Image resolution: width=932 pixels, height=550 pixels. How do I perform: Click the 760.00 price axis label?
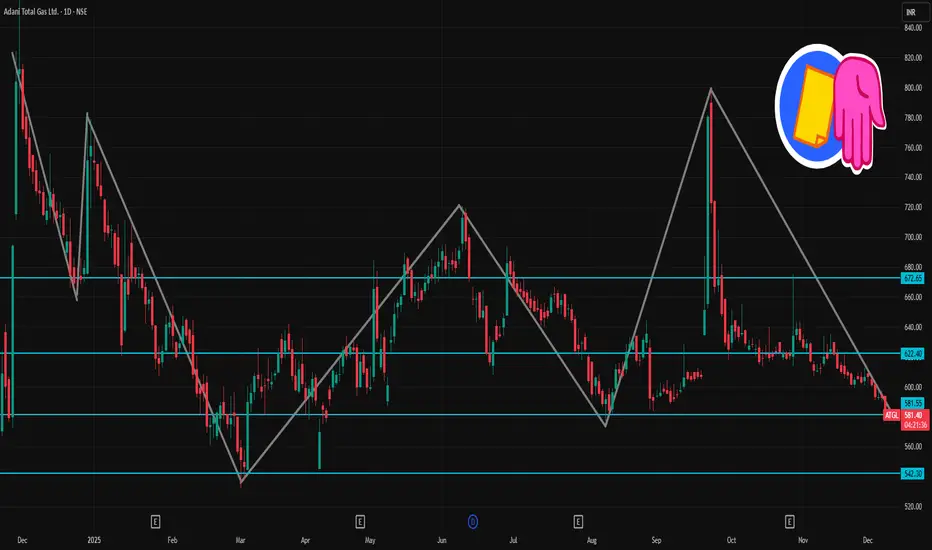[912, 147]
